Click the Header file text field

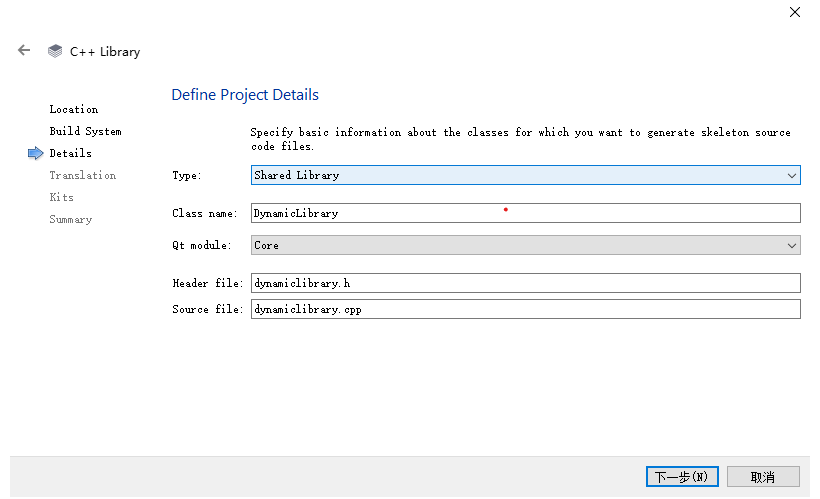525,283
